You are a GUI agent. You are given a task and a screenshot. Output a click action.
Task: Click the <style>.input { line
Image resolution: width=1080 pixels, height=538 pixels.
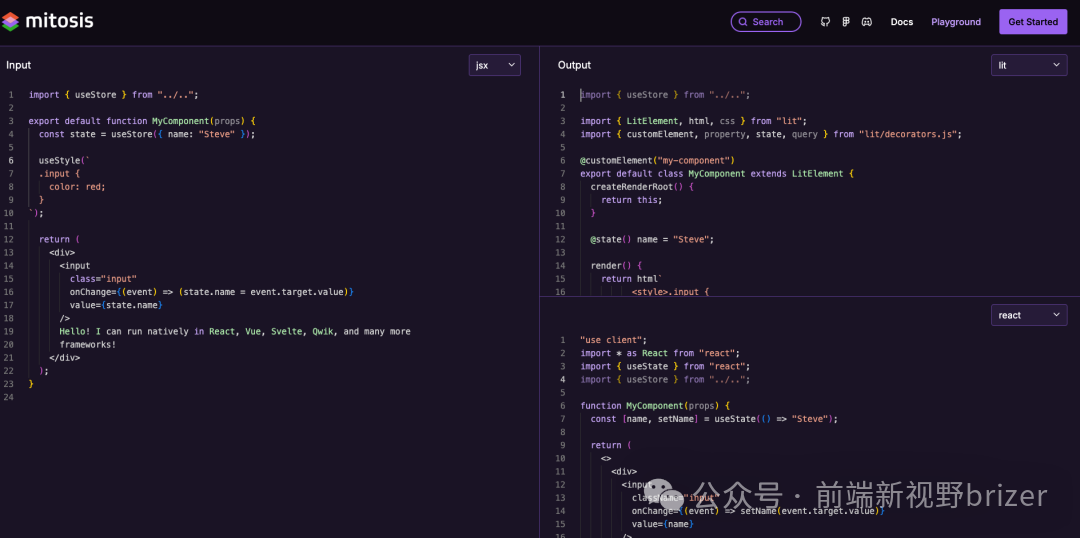(670, 291)
